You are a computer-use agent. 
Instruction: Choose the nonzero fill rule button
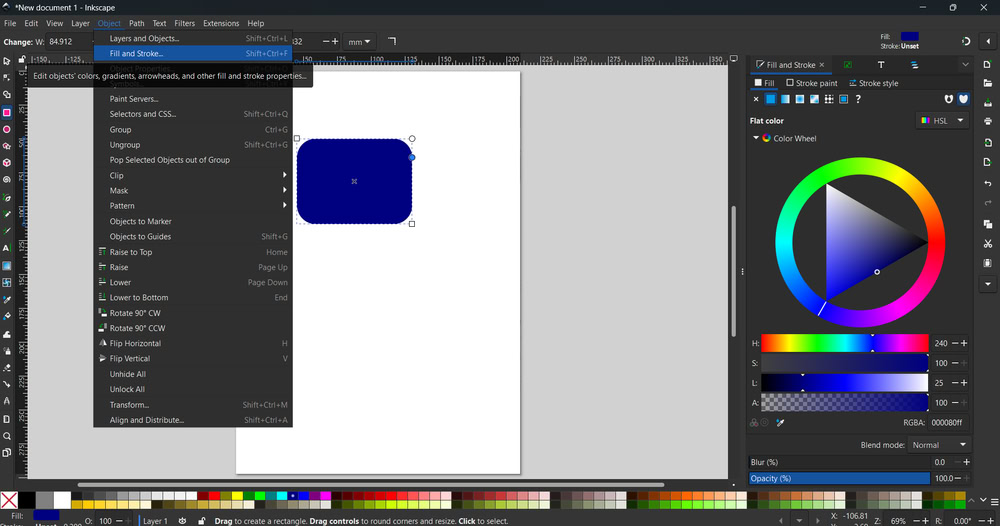[x=963, y=99]
